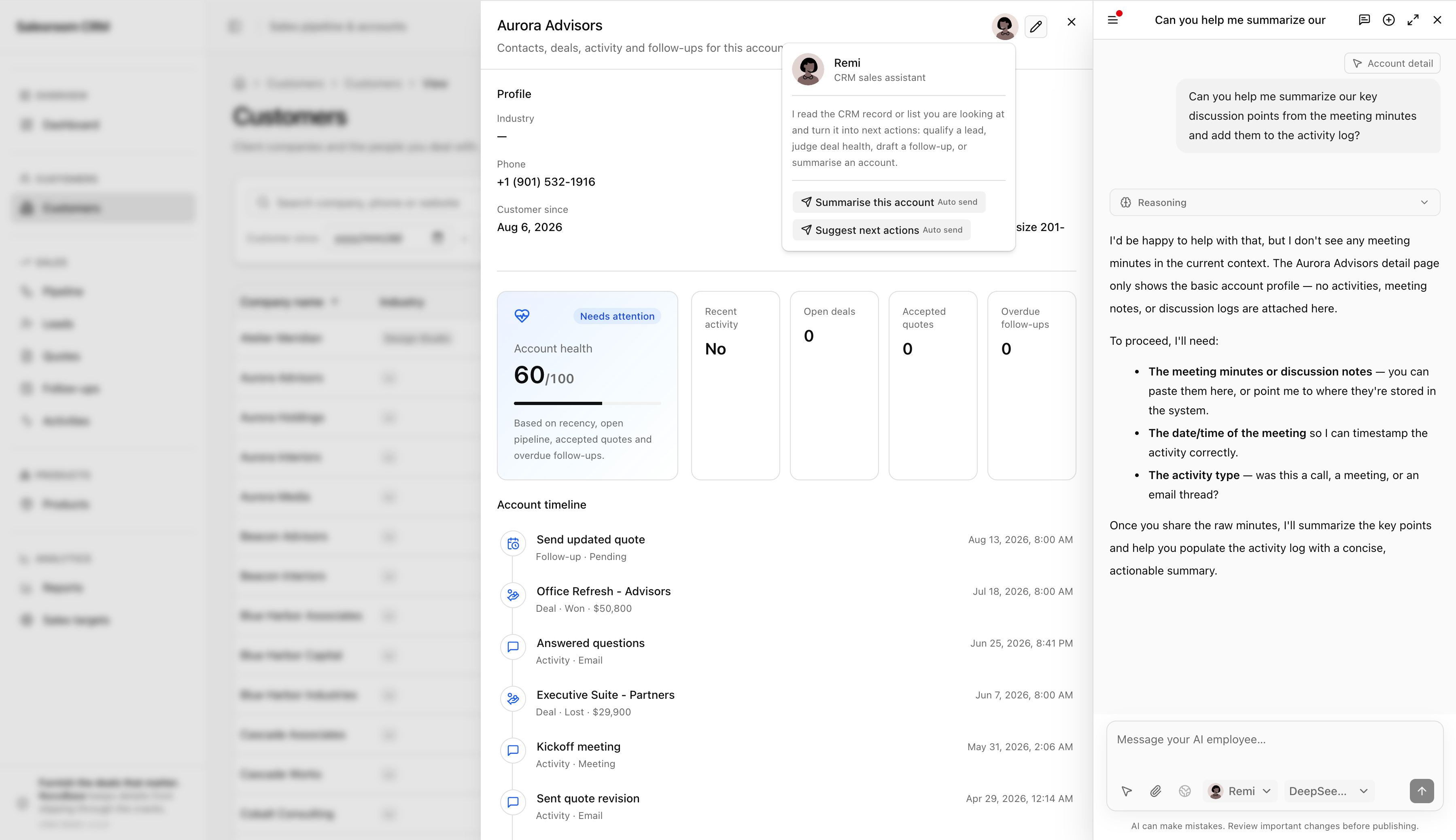The height and width of the screenshot is (840, 1456).
Task: Click the Remi avatar in the drawer header
Action: coord(1004,26)
